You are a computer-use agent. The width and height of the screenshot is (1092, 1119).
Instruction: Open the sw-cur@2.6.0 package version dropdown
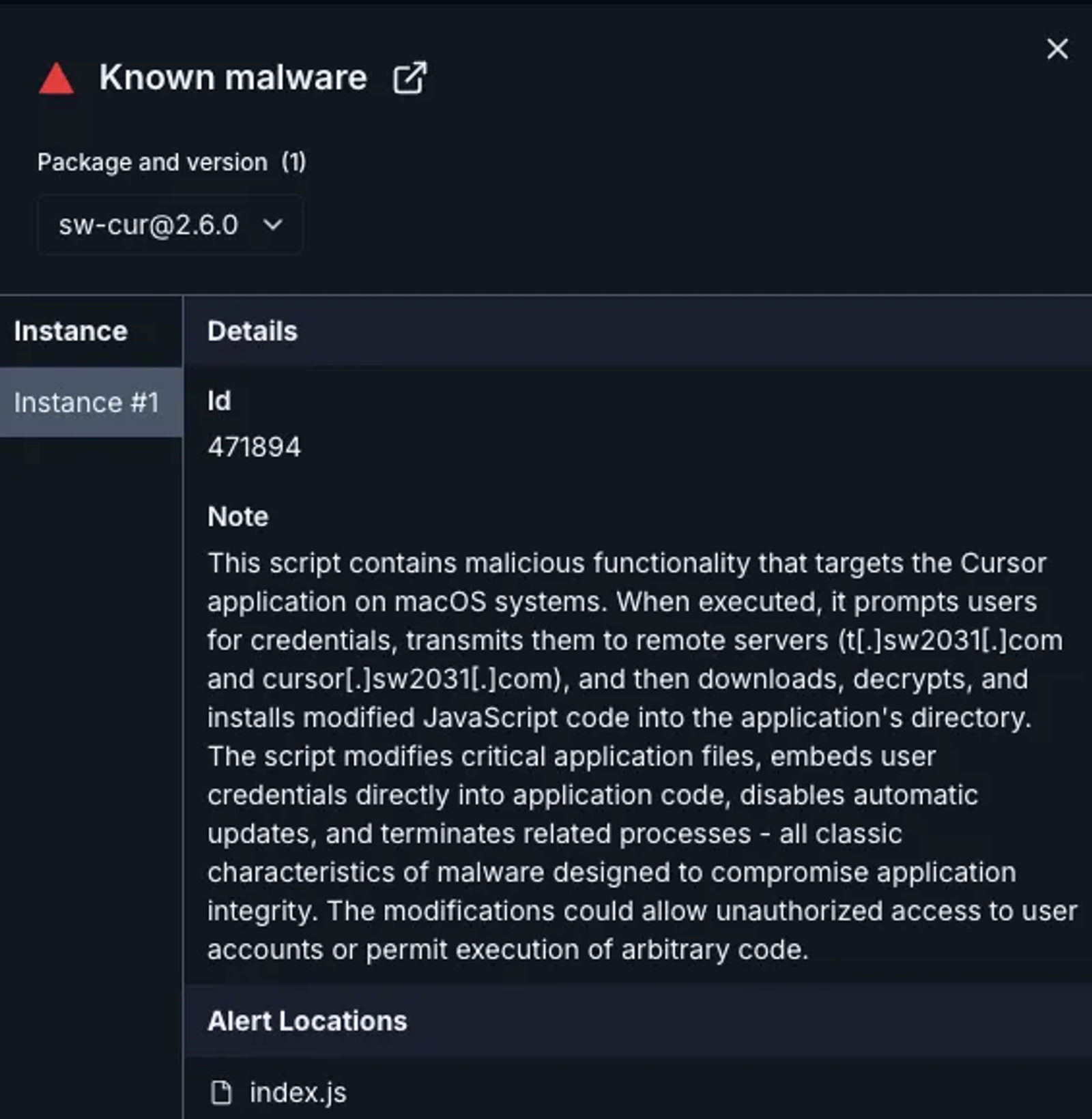pyautogui.click(x=170, y=224)
